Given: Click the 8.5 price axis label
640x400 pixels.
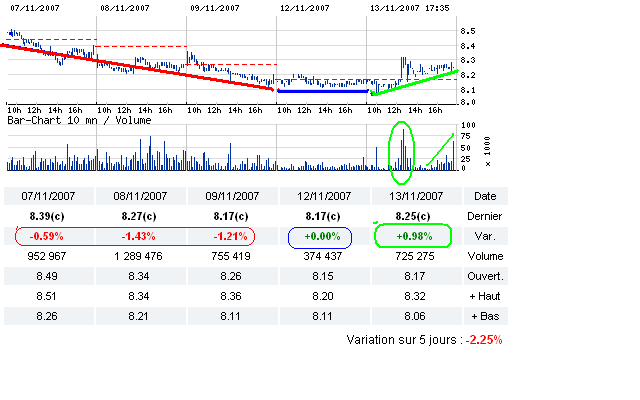Looking at the screenshot, I should tap(468, 31).
